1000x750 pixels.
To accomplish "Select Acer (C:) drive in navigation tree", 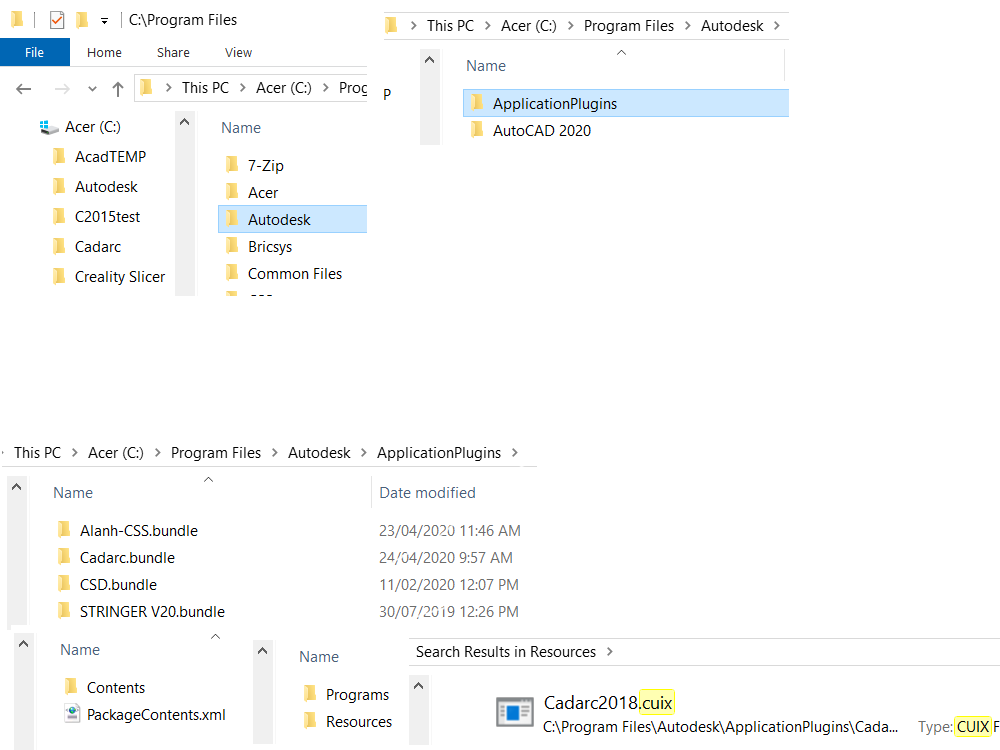I will pos(92,127).
